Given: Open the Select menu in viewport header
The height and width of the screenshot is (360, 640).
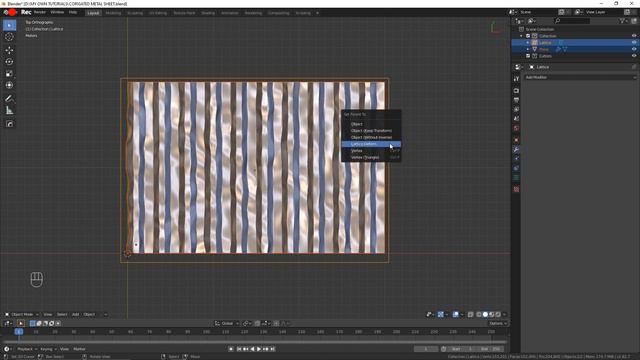Looking at the screenshot, I should point(62,315).
